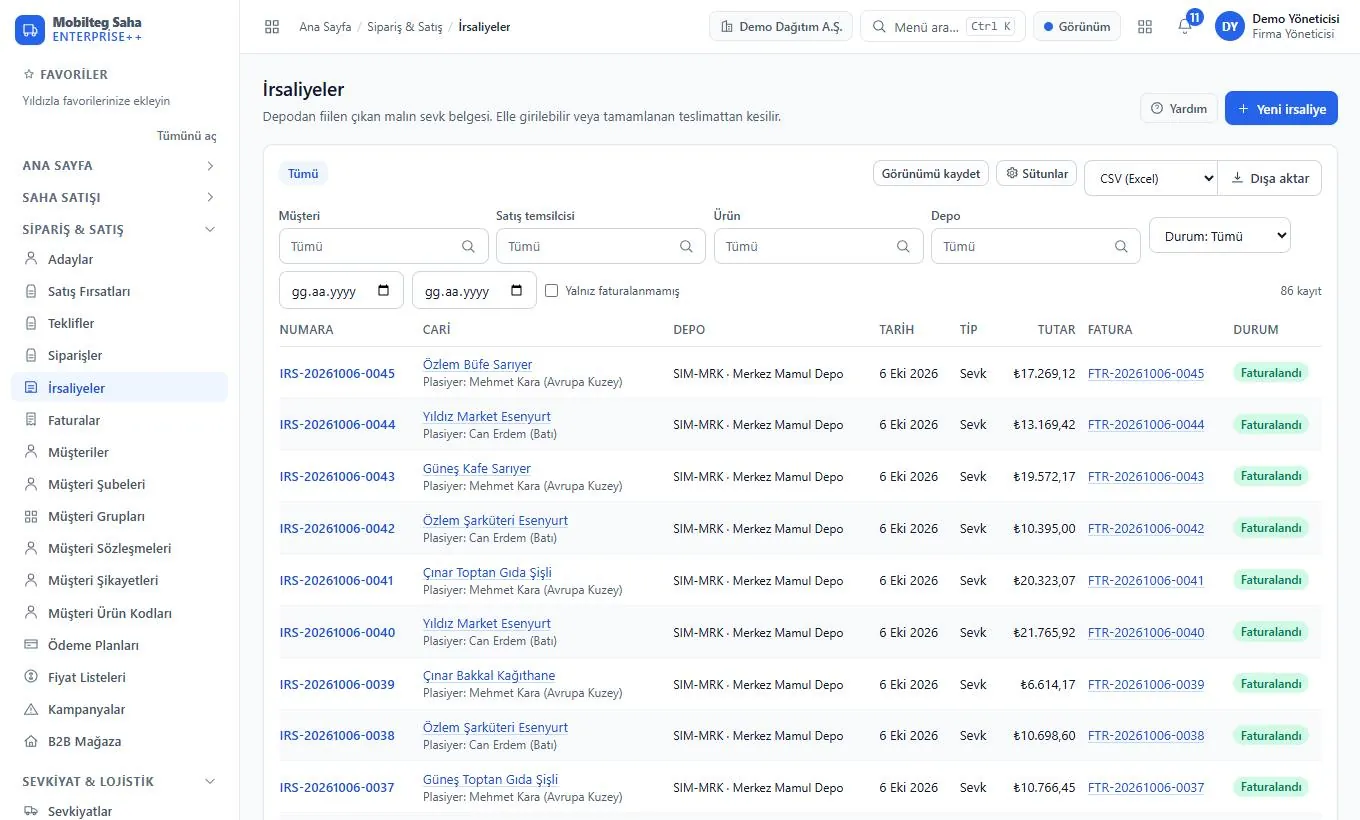Open customer Çınar Bakkal Kağıthane
This screenshot has width=1360, height=820.
click(x=489, y=675)
